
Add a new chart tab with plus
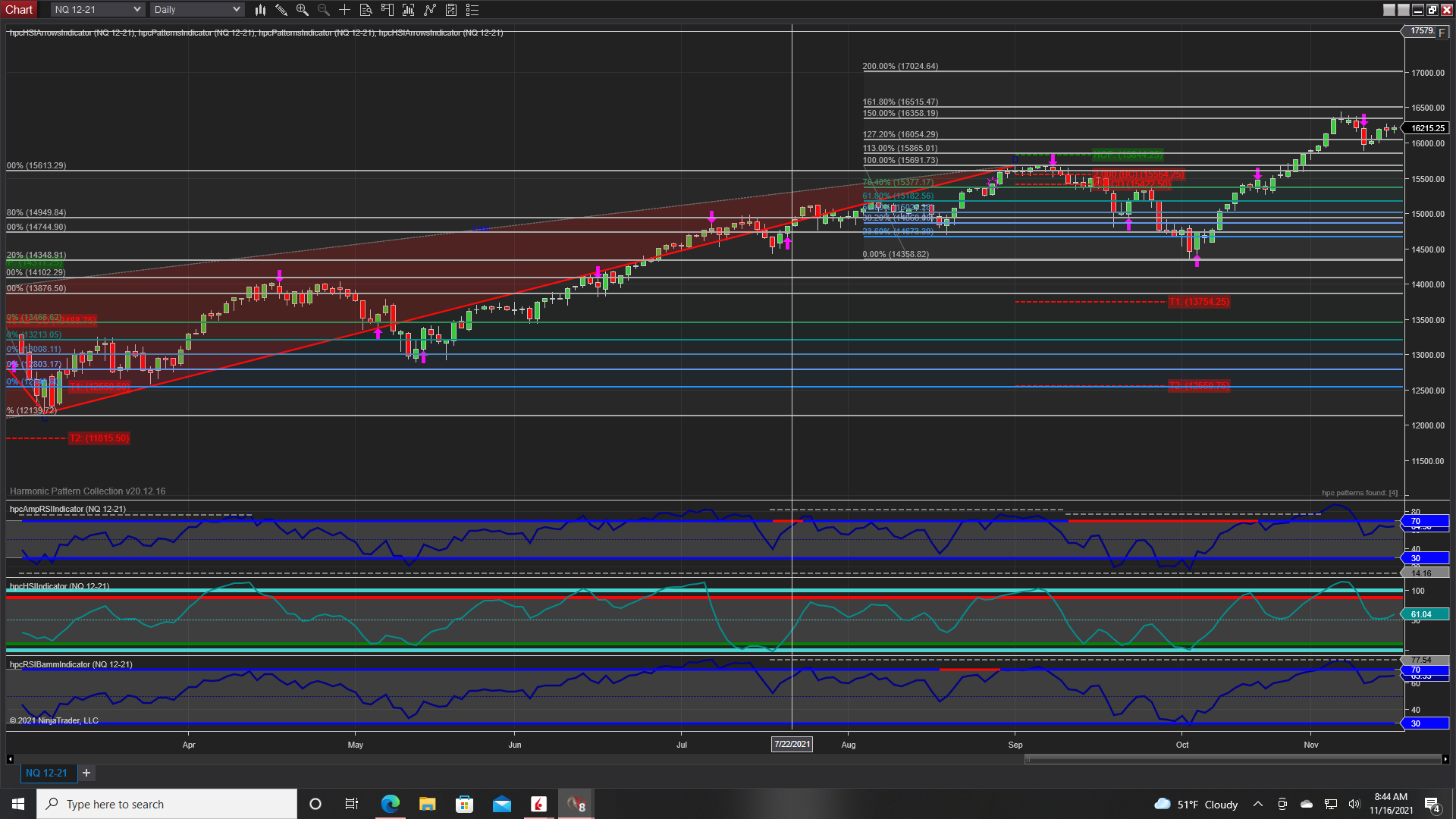click(x=86, y=773)
